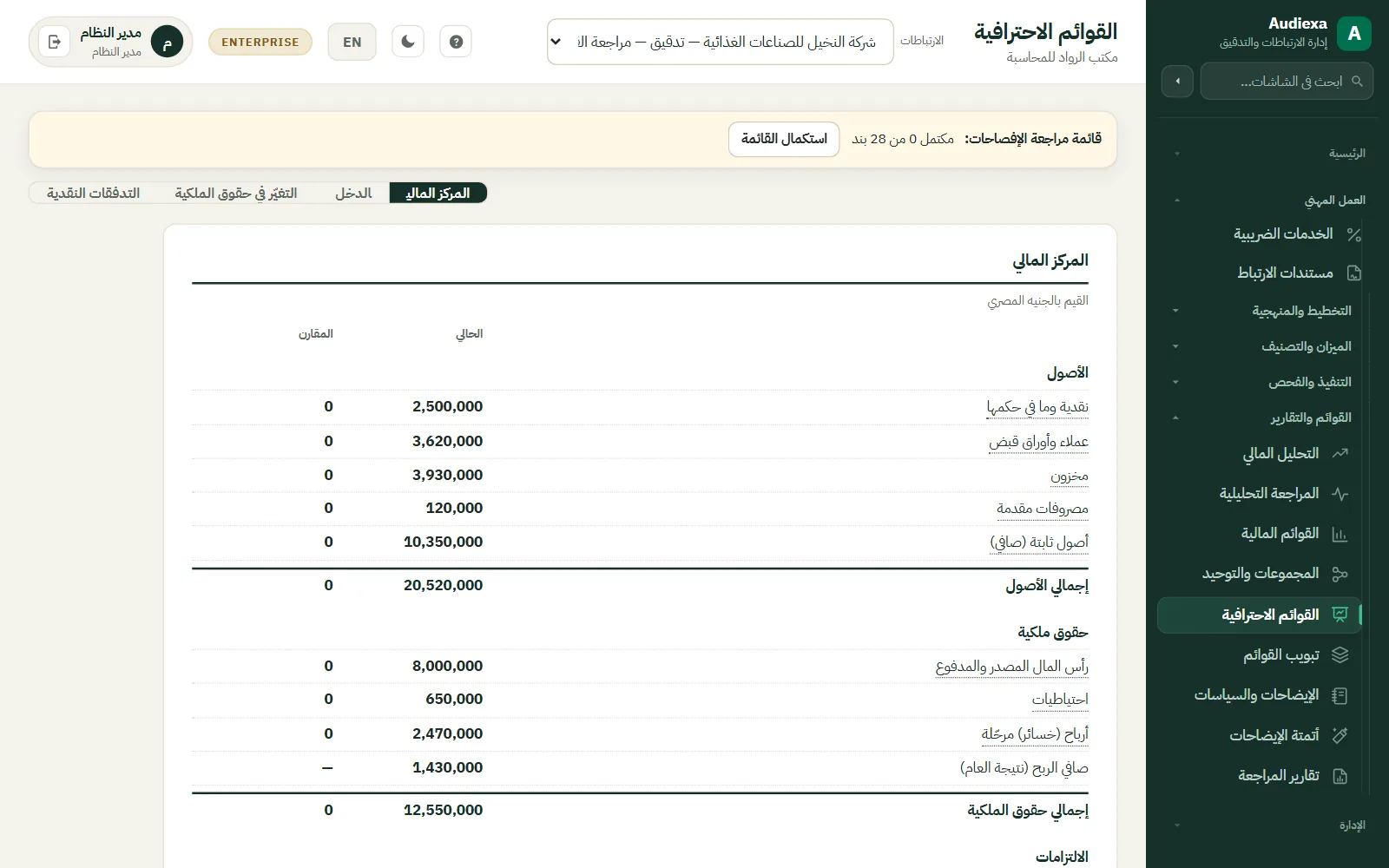The height and width of the screenshot is (868, 1389).
Task: Open الإيضاحات والسياسات notes icon item
Action: coord(1261,695)
